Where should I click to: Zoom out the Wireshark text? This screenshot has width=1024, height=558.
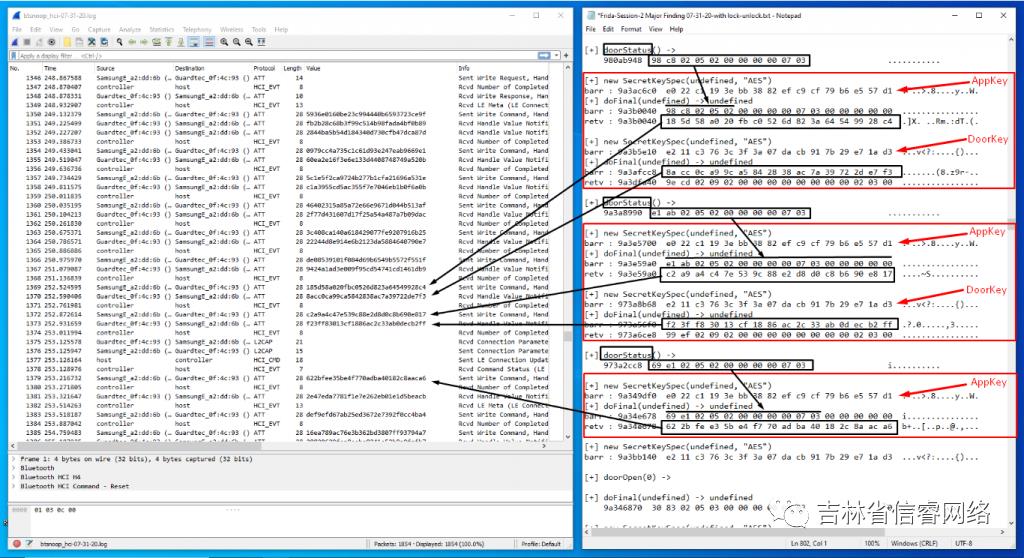coord(236,42)
